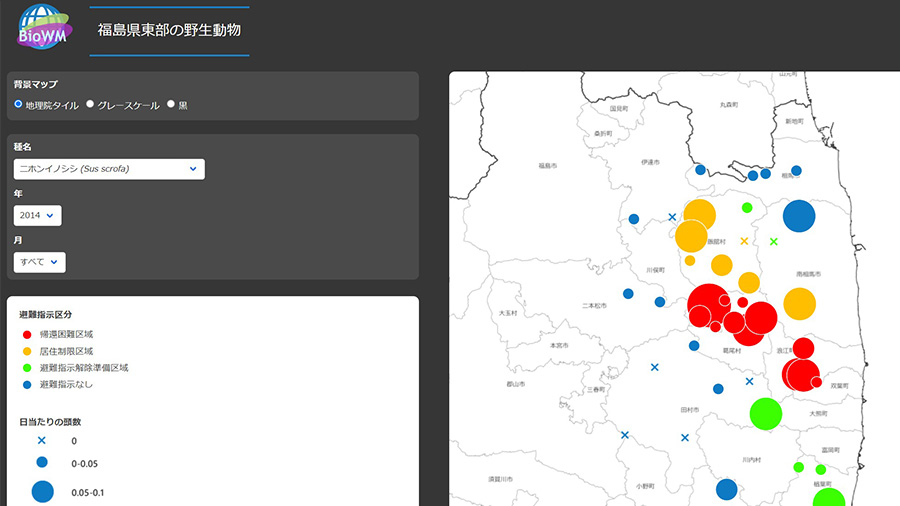Viewport: 900px width, 506px height.
Task: Click the small 0-0.05 legend circle
Action: click(42, 463)
